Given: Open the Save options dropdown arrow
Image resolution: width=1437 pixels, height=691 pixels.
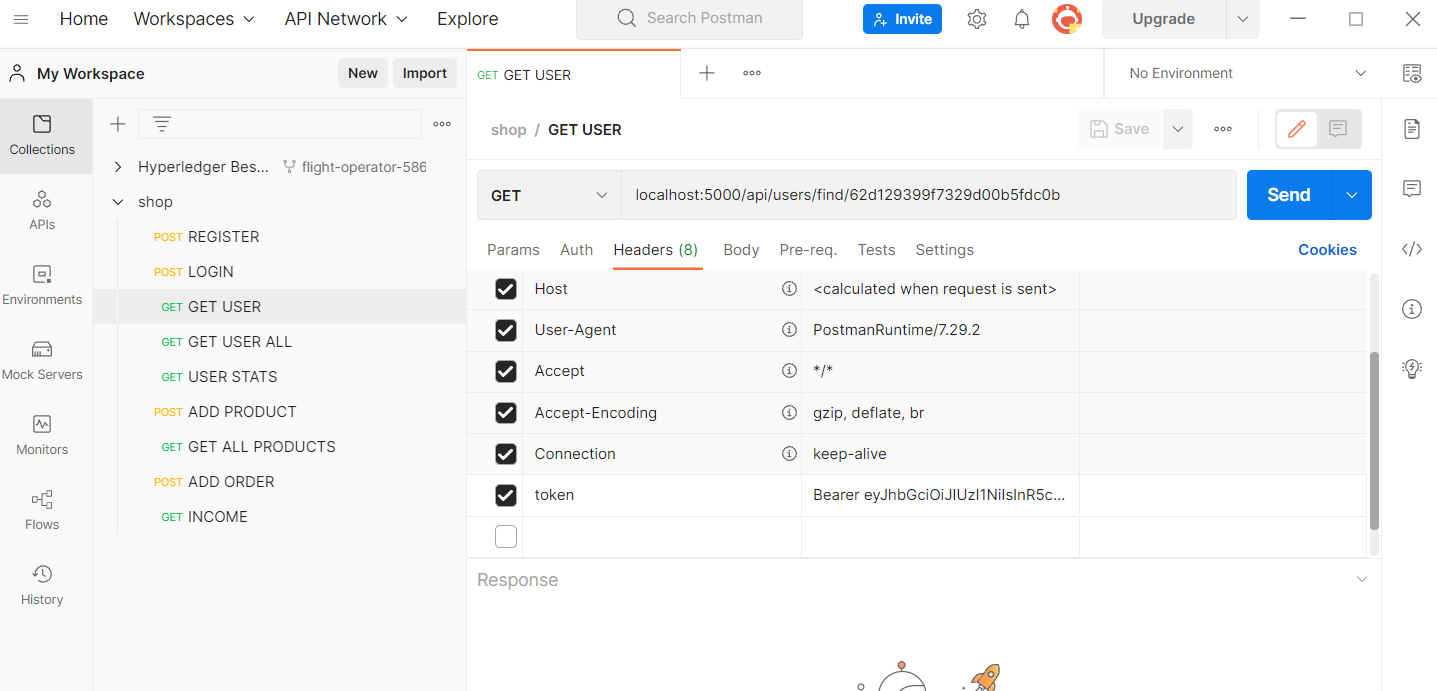Looking at the screenshot, I should click(x=1178, y=129).
